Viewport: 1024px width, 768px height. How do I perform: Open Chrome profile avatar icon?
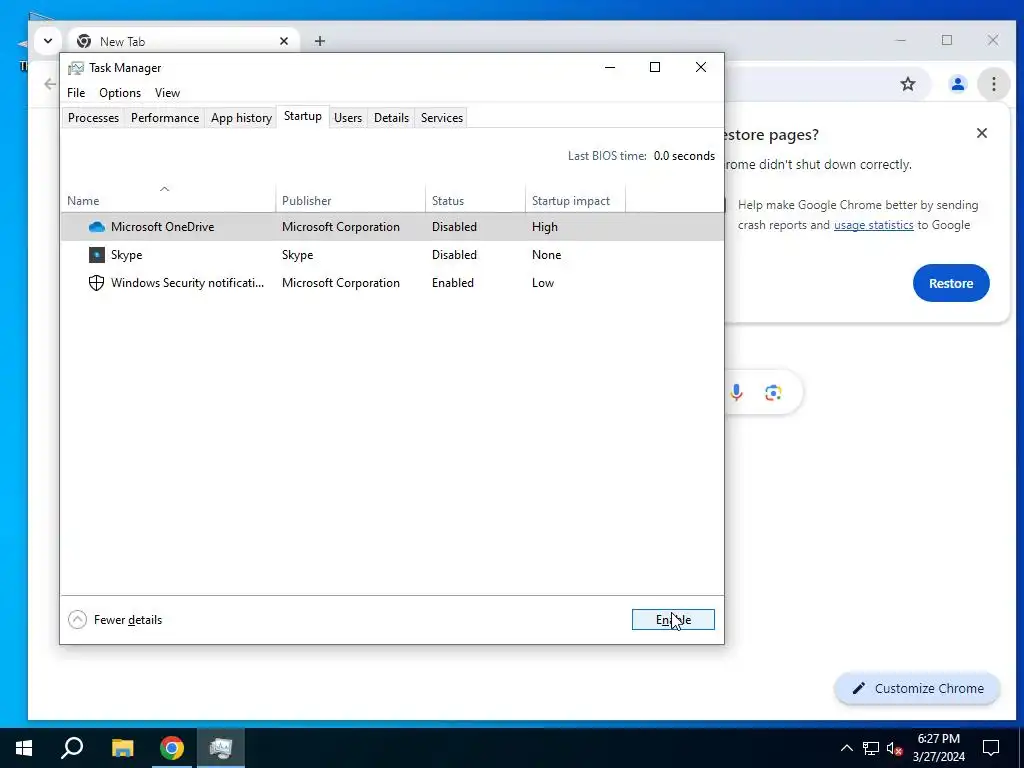pyautogui.click(x=957, y=84)
